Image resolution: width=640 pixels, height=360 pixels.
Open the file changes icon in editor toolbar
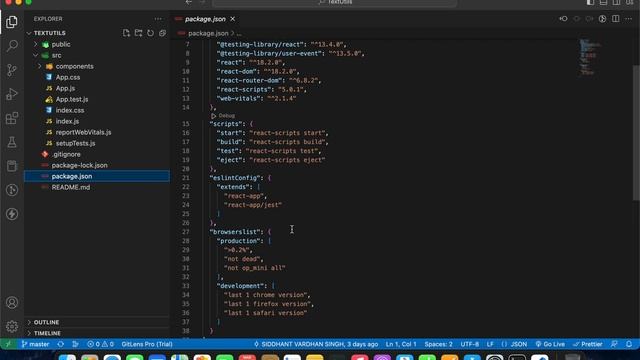[x=602, y=19]
